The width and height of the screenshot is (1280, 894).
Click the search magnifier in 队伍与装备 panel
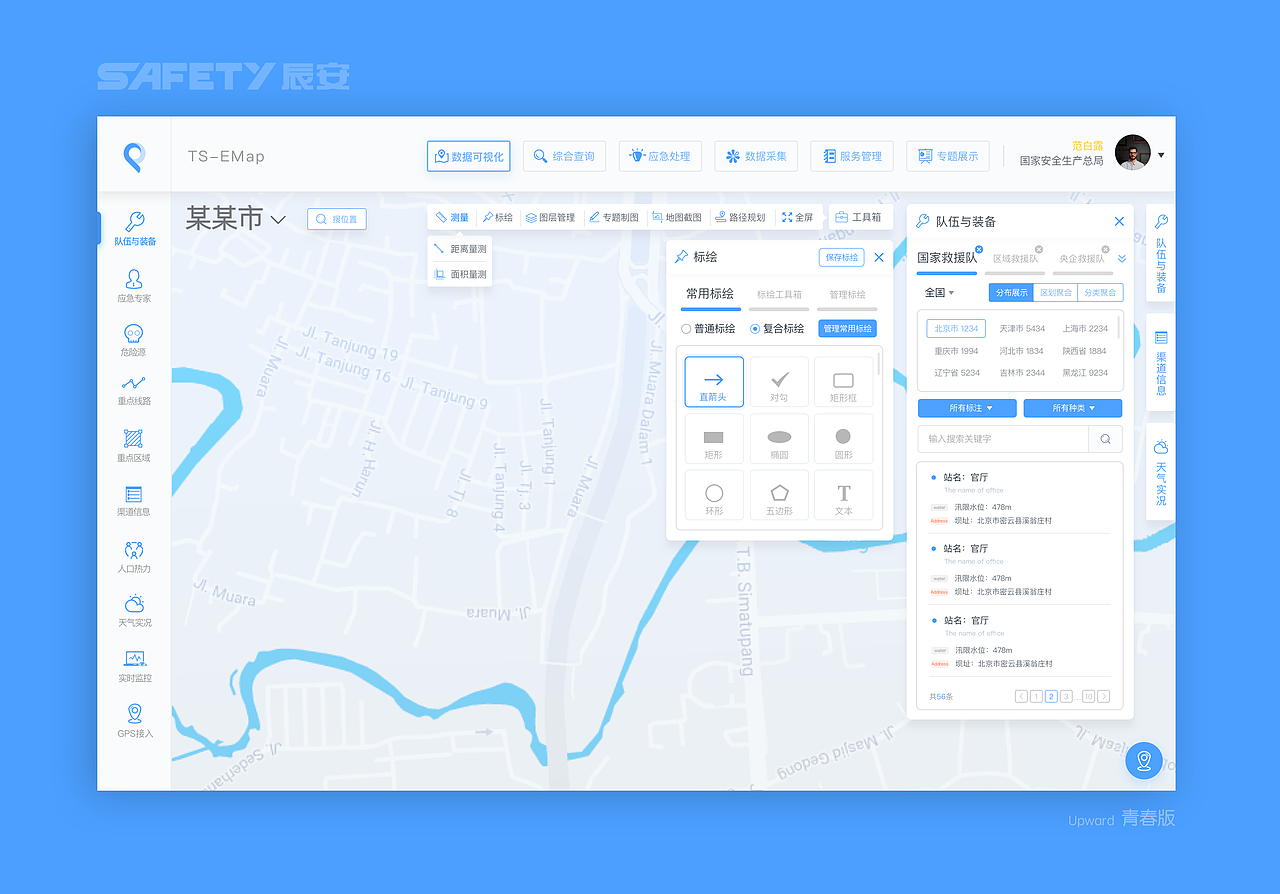point(1105,439)
